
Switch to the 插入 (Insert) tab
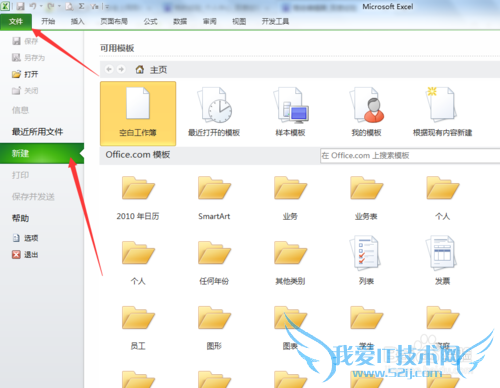pyautogui.click(x=77, y=22)
